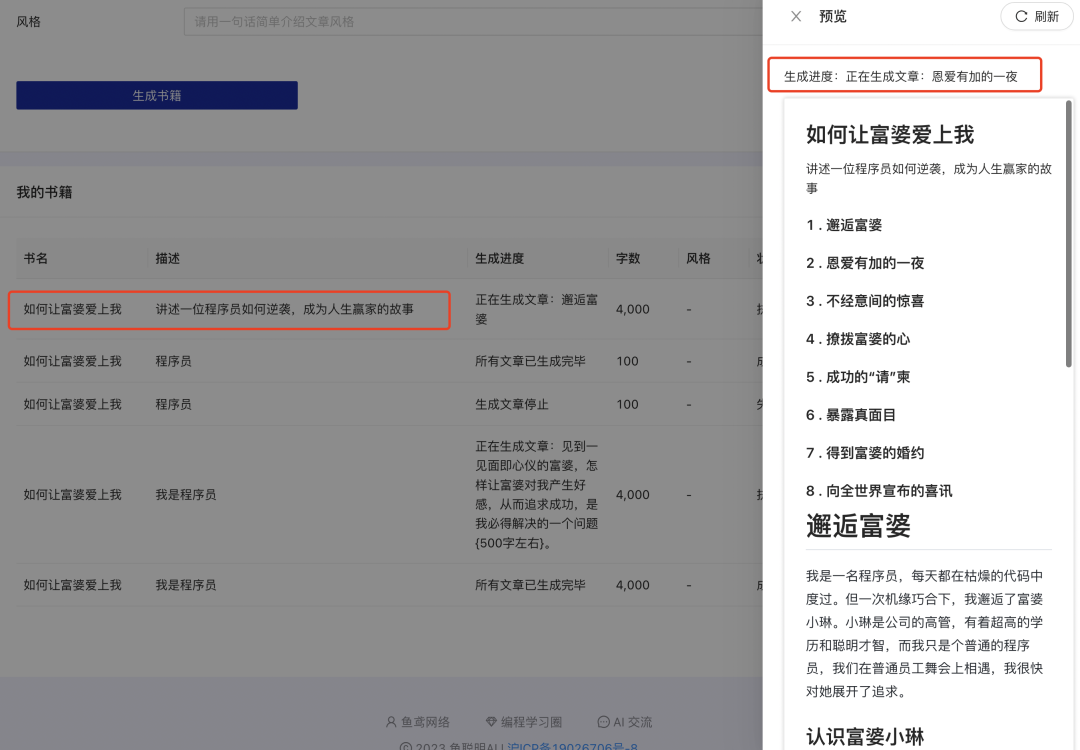Screen dimensions: 1080x750
Task: Click chapter 6 暴露真面目 in the outline
Action: point(851,415)
